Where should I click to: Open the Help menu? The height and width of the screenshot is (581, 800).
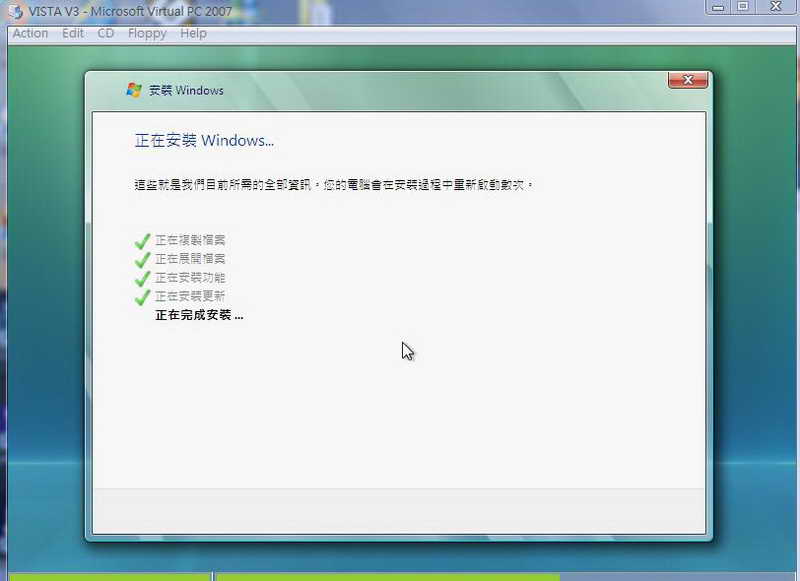click(193, 33)
